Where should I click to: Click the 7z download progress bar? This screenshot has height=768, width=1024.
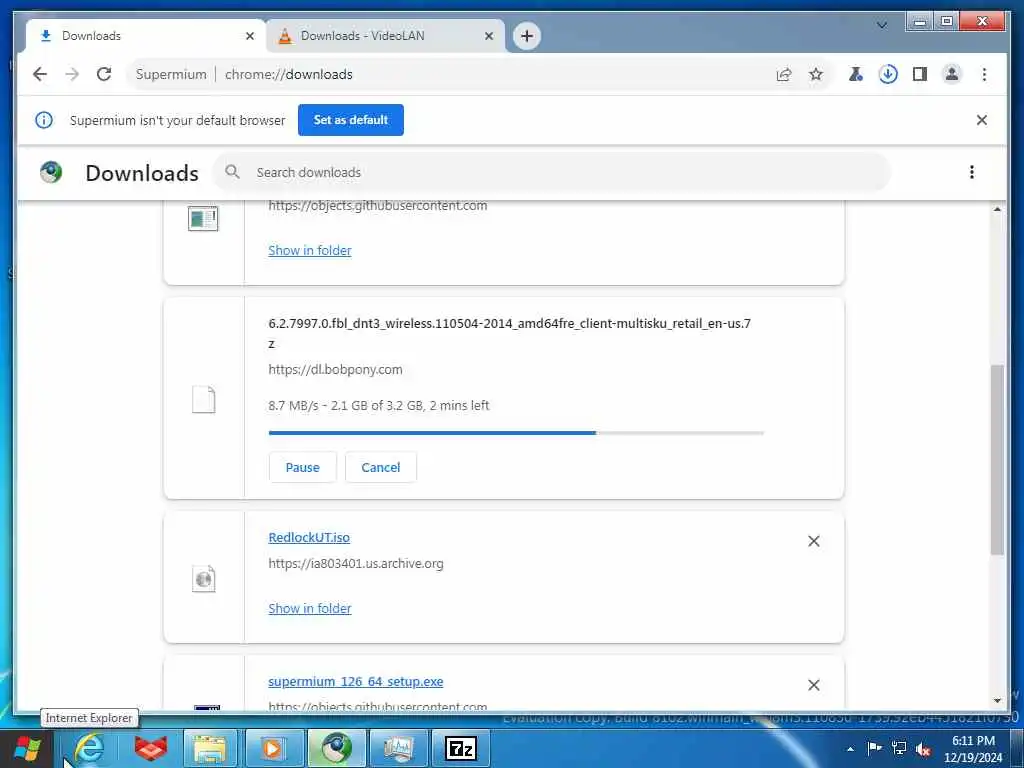[x=516, y=433]
